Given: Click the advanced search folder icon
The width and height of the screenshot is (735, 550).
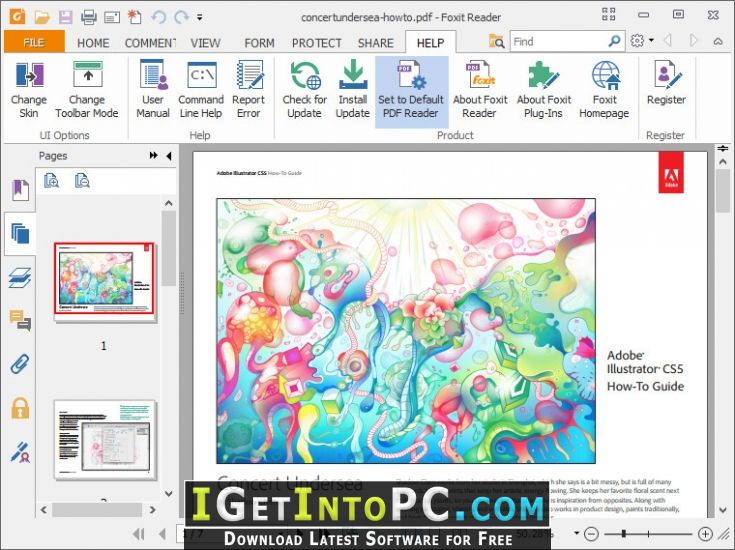Looking at the screenshot, I should coord(496,41).
